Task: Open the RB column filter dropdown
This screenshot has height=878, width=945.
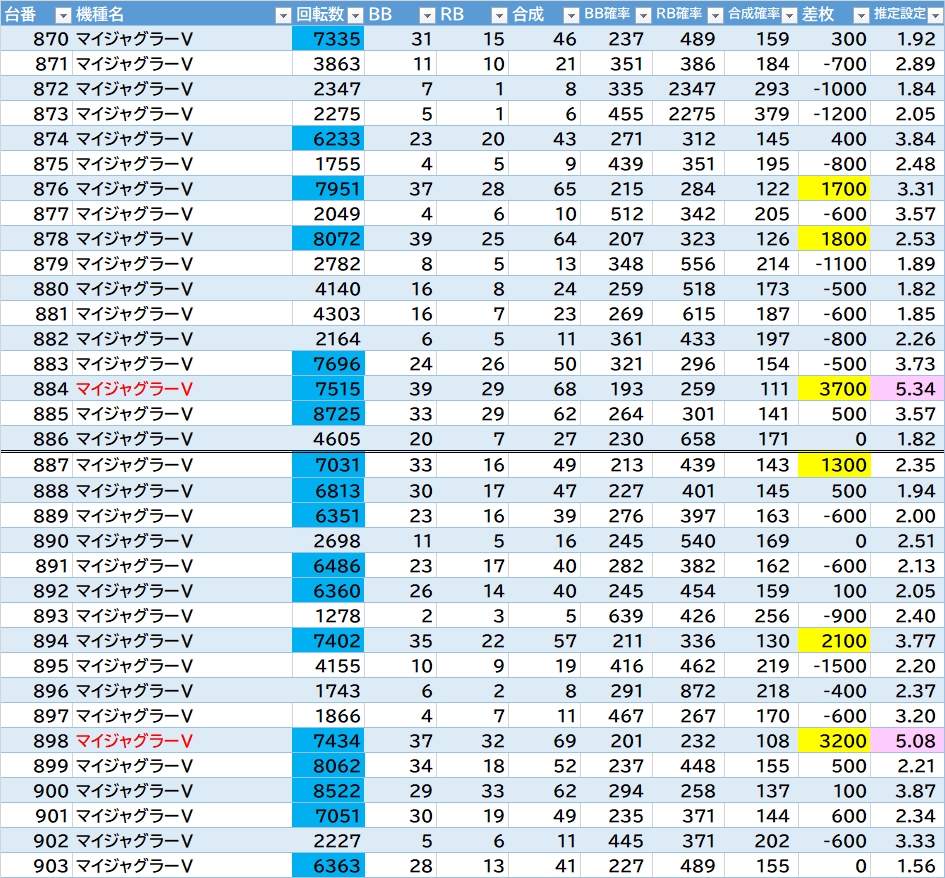Action: (499, 15)
